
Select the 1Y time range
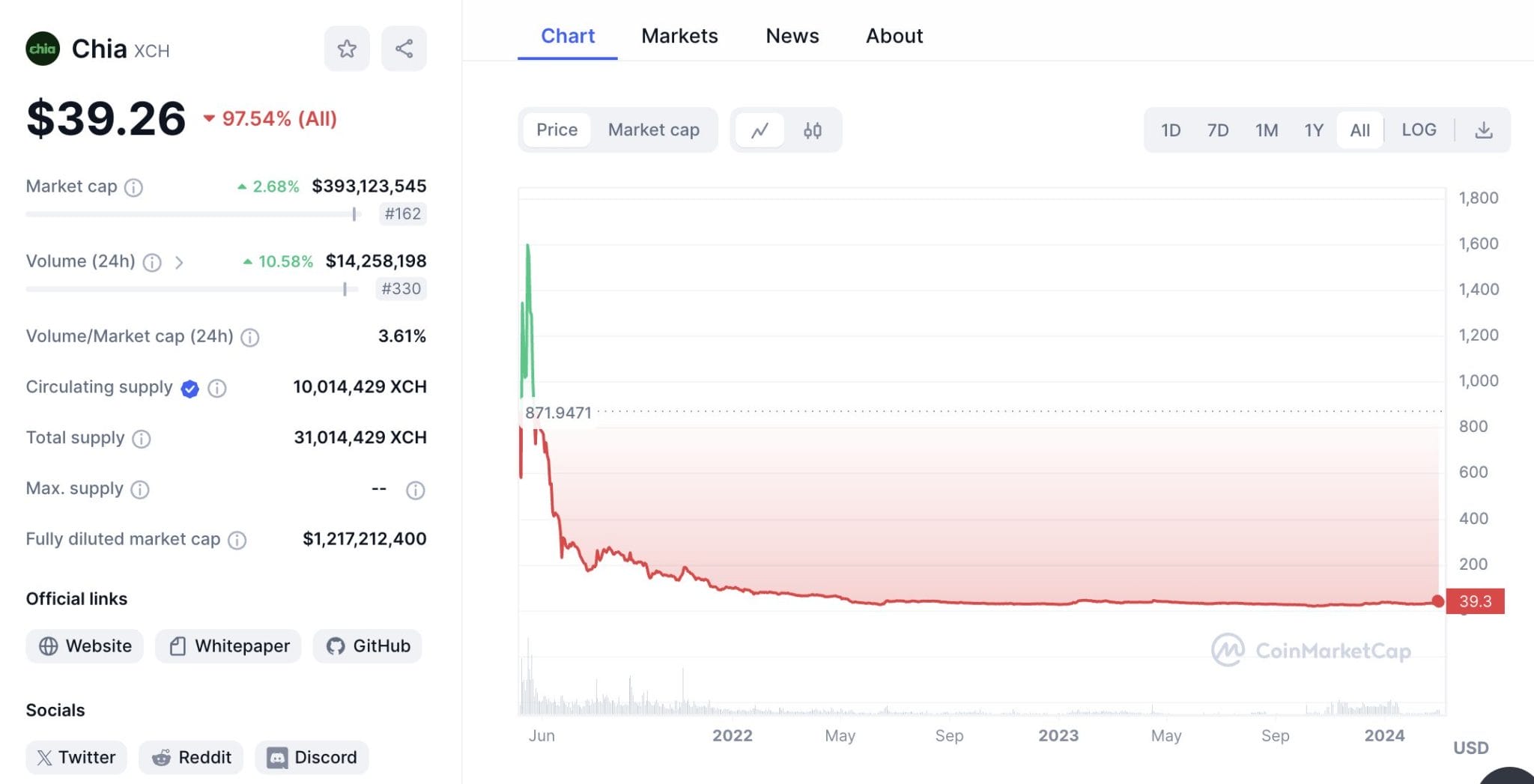tap(1313, 130)
